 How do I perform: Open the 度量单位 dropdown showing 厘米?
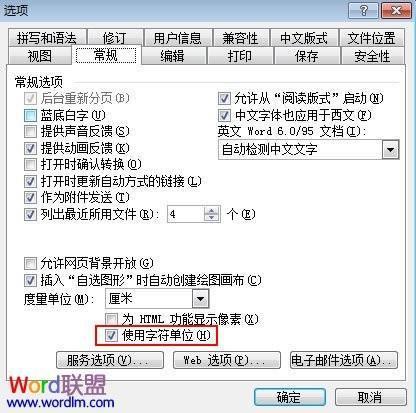[x=157, y=299]
